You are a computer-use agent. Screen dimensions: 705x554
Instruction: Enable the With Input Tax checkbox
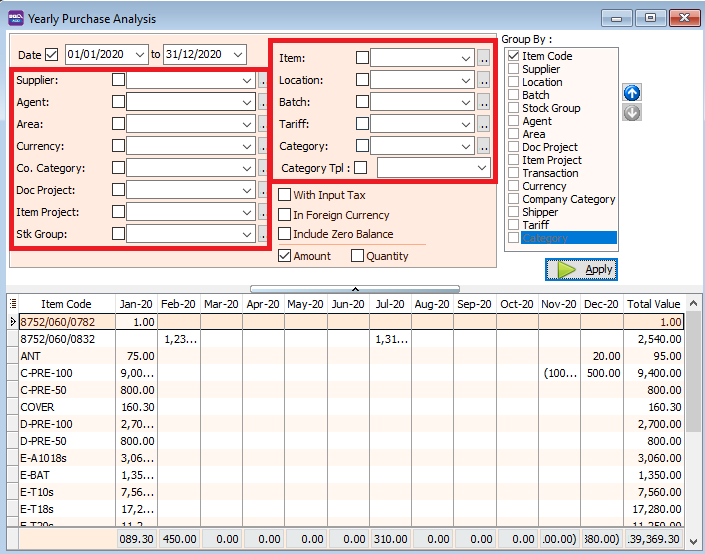click(285, 195)
